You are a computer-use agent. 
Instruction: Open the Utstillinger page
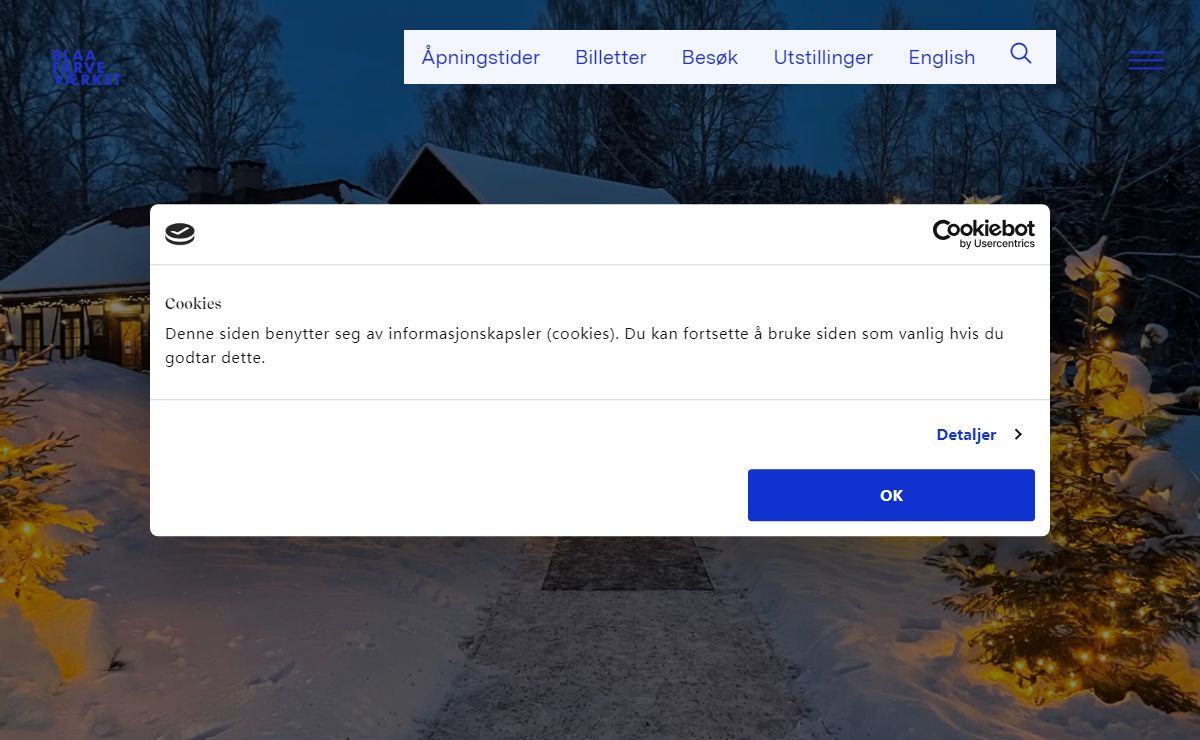click(x=823, y=57)
